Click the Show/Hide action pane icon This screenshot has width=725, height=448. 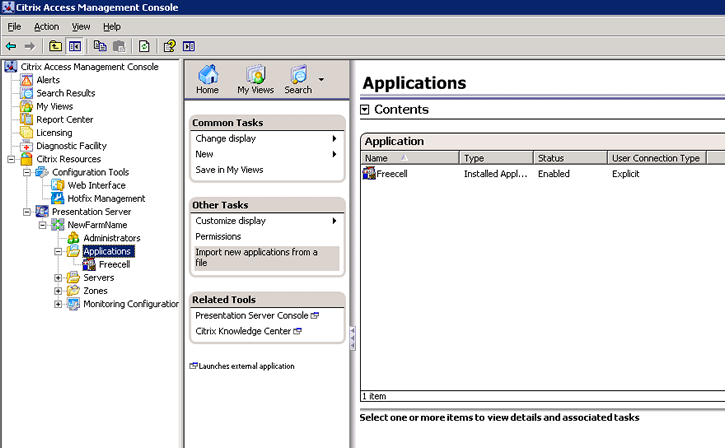pos(189,46)
